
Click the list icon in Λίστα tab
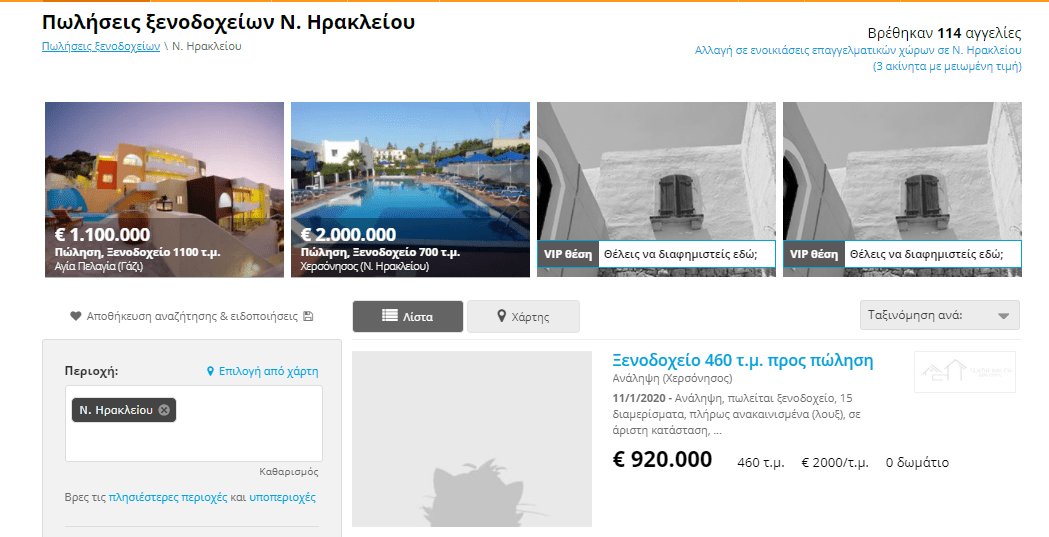click(390, 315)
